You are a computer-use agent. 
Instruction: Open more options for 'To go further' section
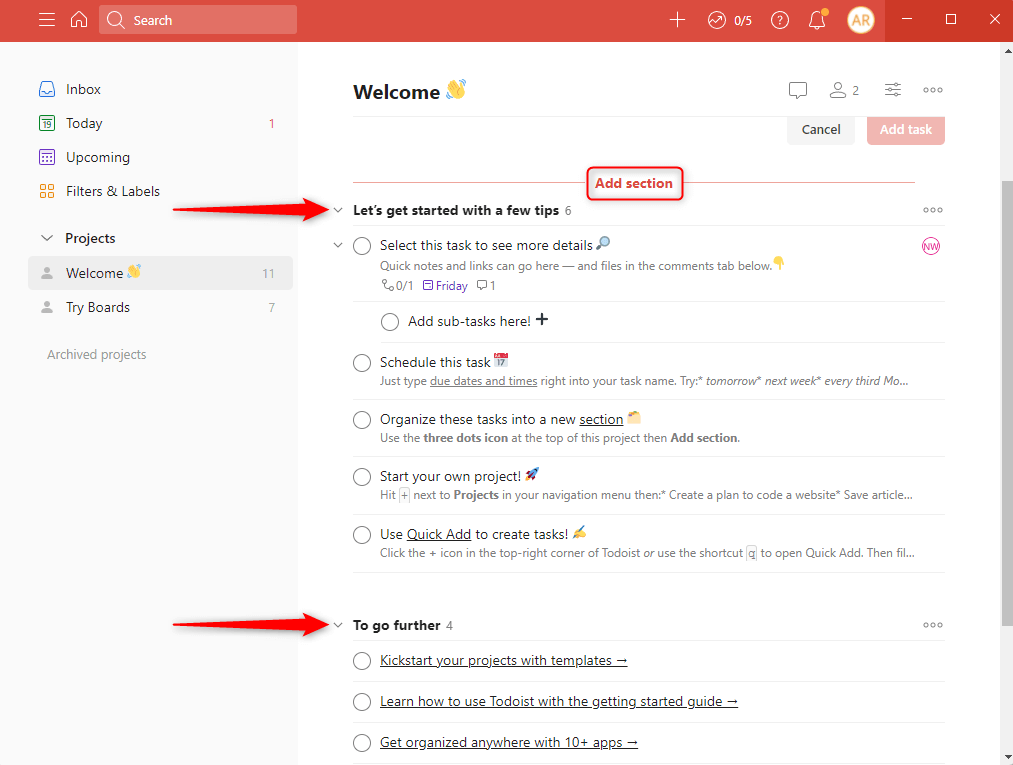pyautogui.click(x=932, y=625)
